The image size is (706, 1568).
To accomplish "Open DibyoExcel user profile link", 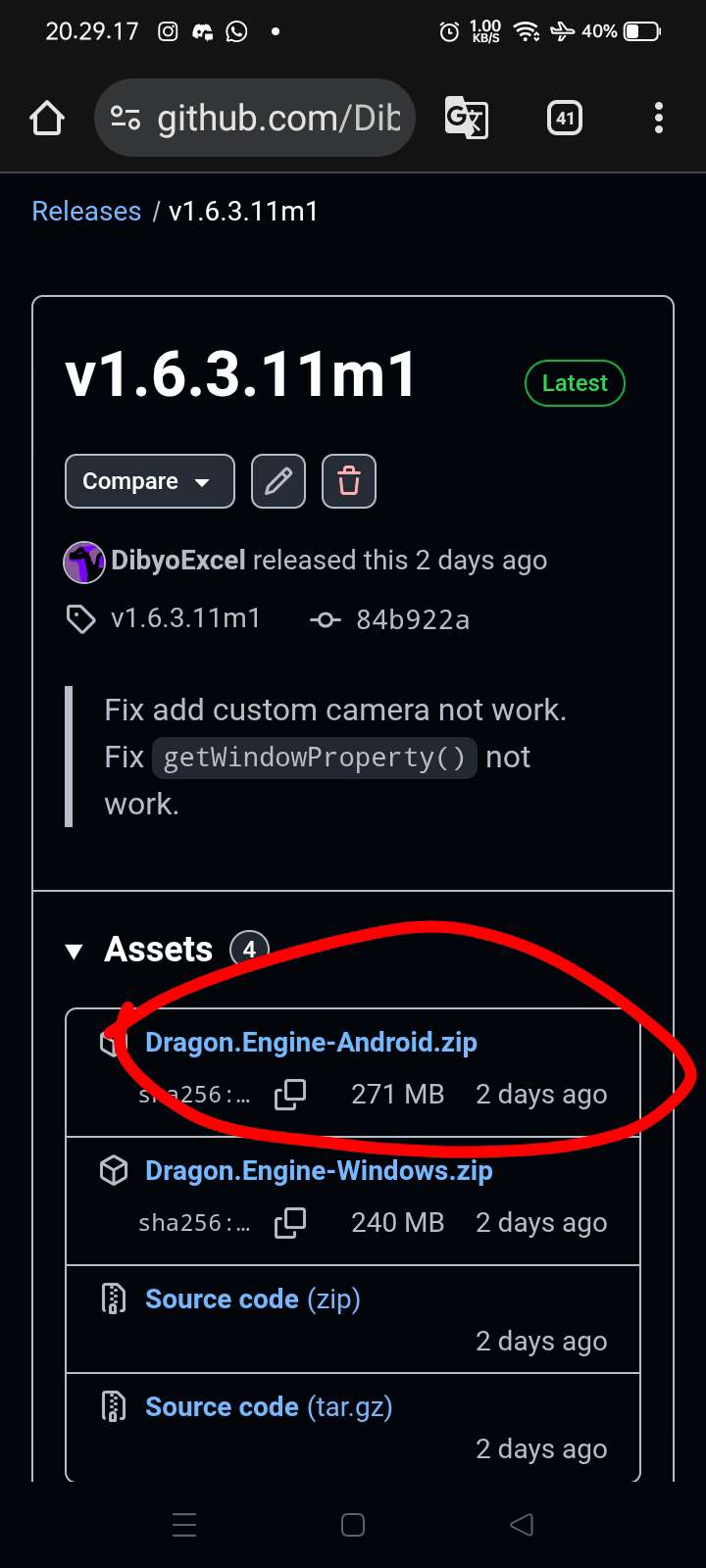I will [x=177, y=561].
